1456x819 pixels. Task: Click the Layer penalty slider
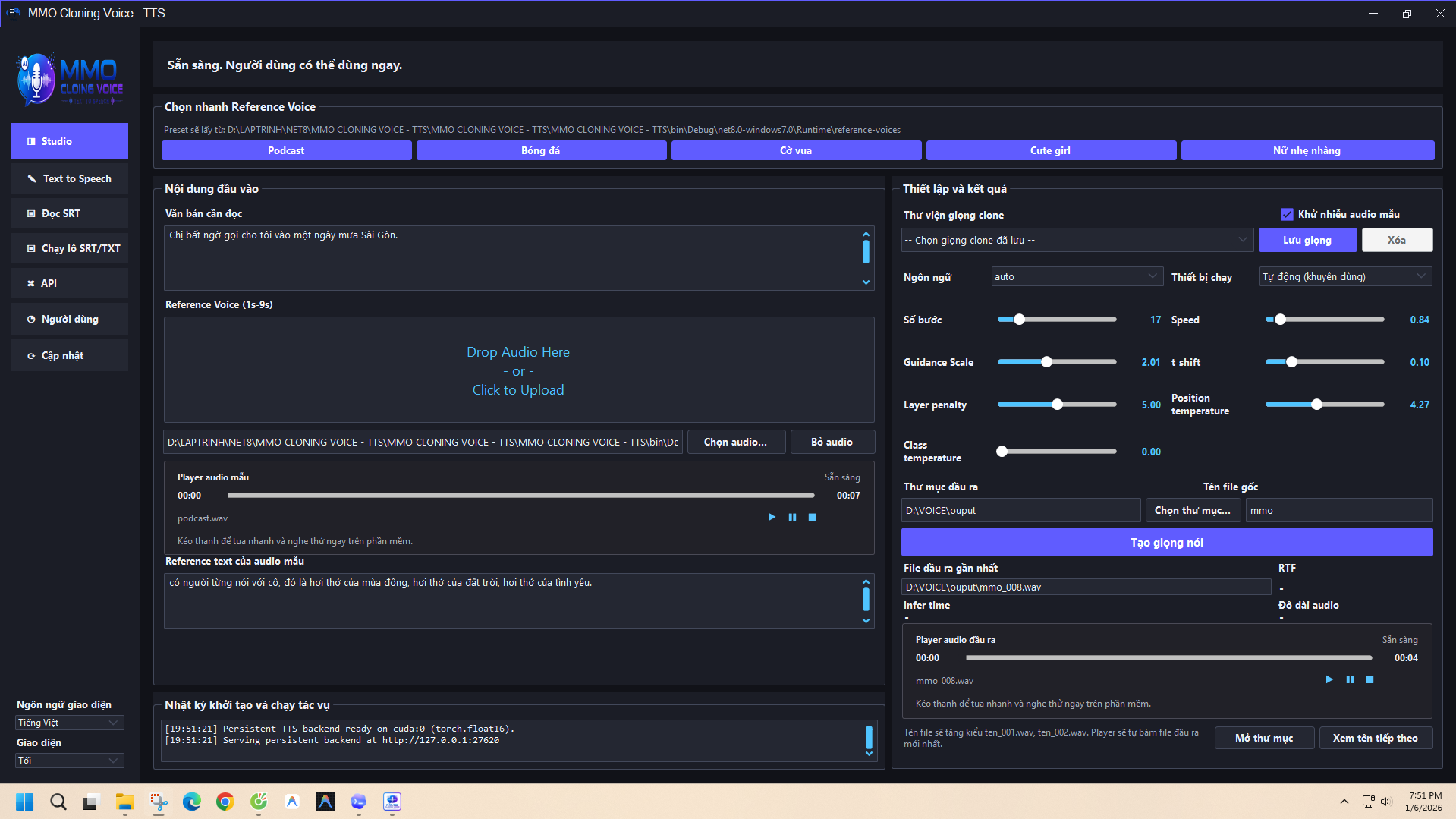(1057, 405)
